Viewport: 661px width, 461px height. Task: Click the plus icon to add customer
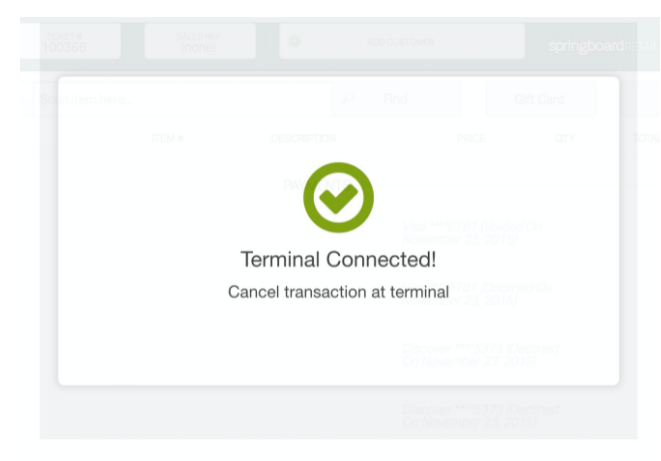(295, 42)
